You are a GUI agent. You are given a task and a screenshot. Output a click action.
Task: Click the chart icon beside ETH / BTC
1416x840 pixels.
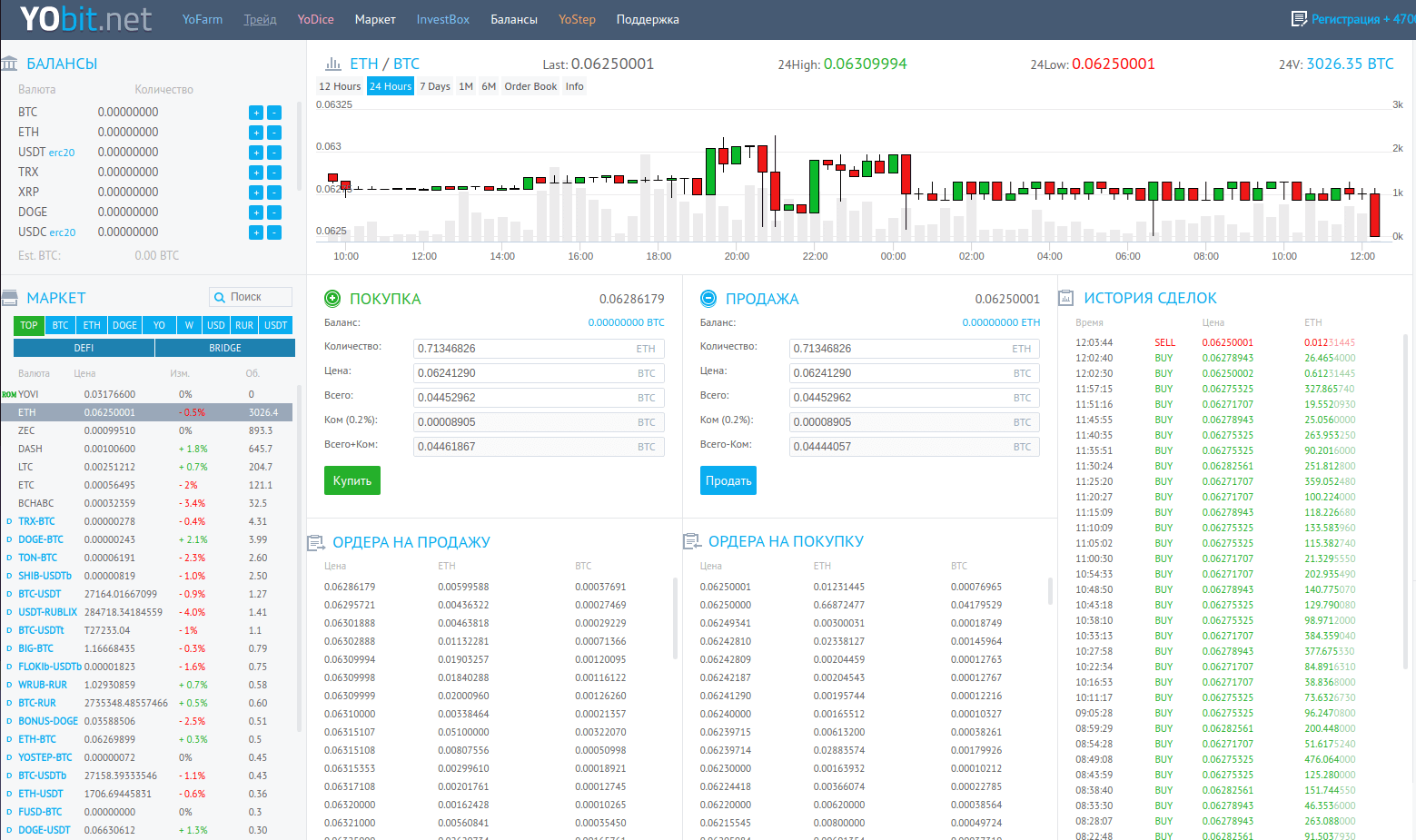click(x=333, y=64)
